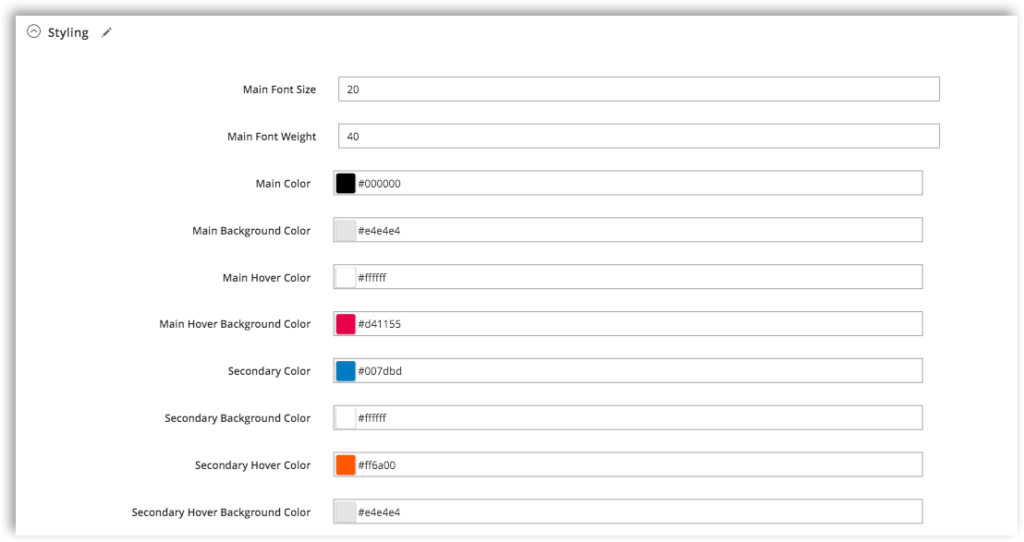
Task: Open the blue Secondary Color swatch
Action: [345, 371]
